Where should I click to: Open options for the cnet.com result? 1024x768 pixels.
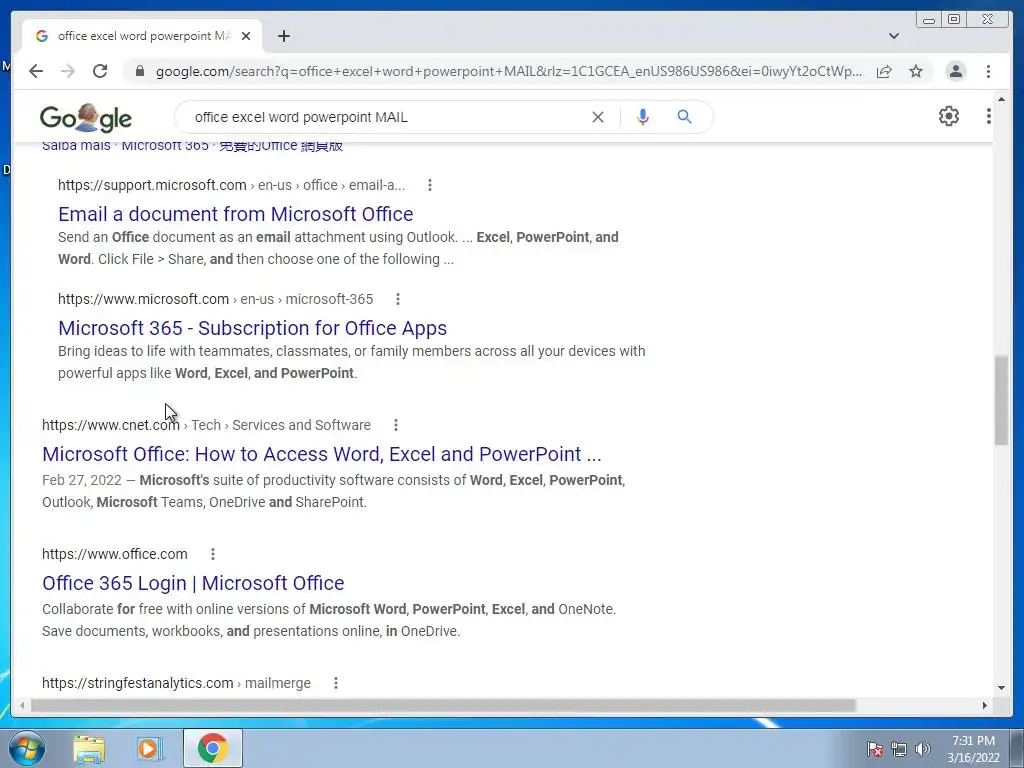[x=396, y=425]
